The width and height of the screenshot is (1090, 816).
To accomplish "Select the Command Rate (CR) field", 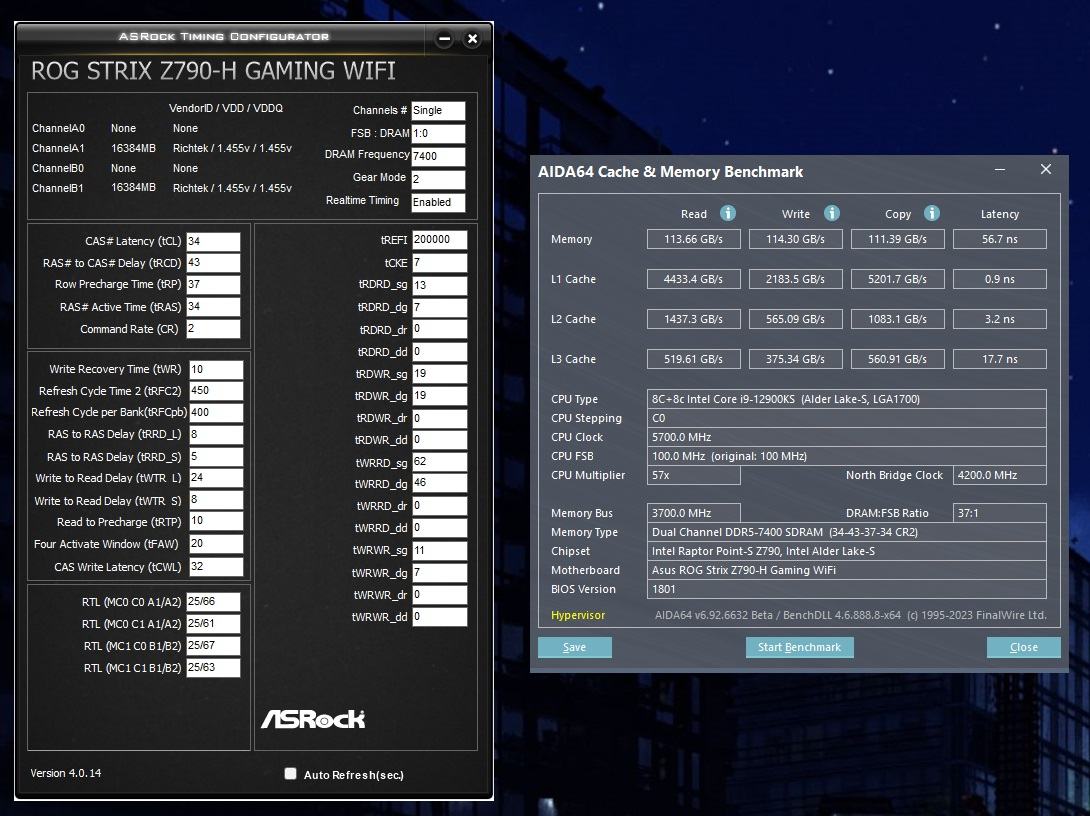I will [213, 329].
